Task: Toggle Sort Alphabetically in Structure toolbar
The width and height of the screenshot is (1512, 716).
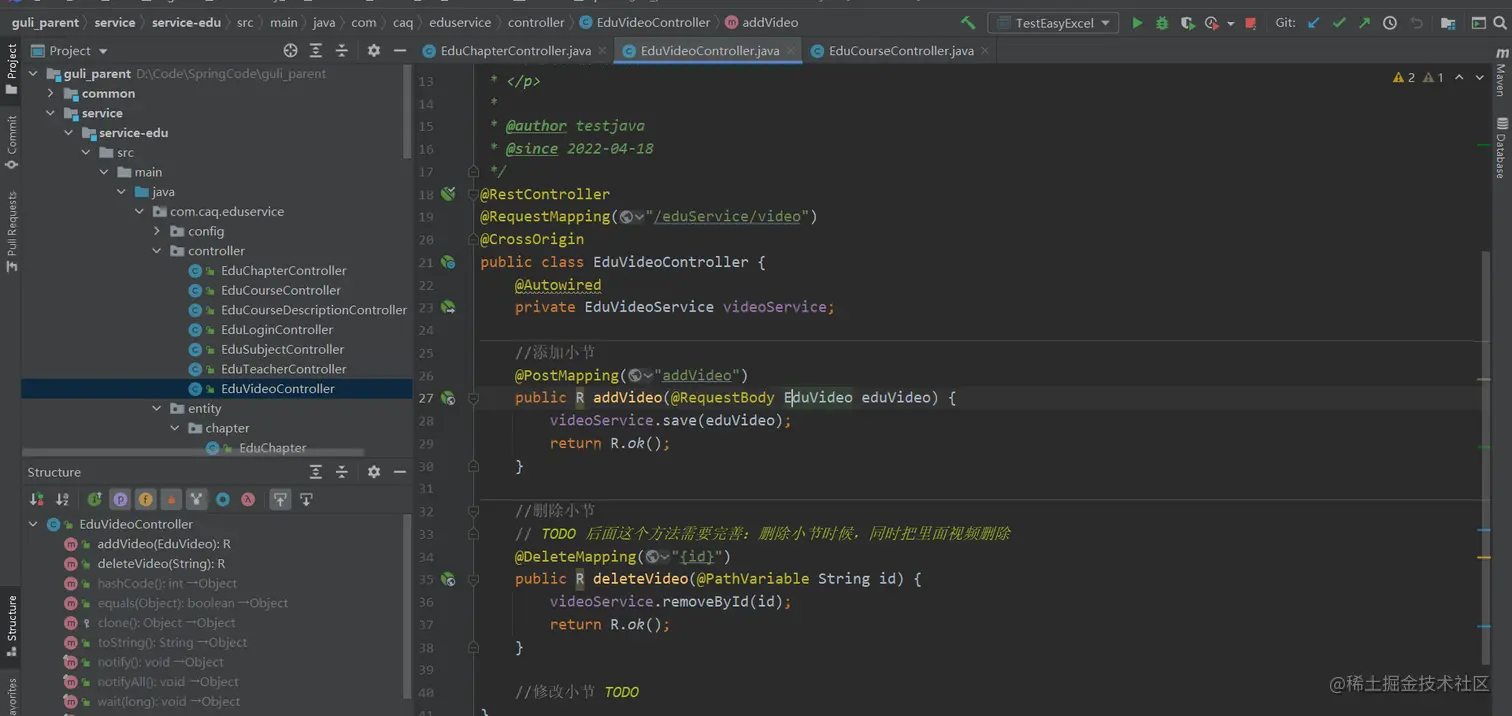Action: coord(62,499)
